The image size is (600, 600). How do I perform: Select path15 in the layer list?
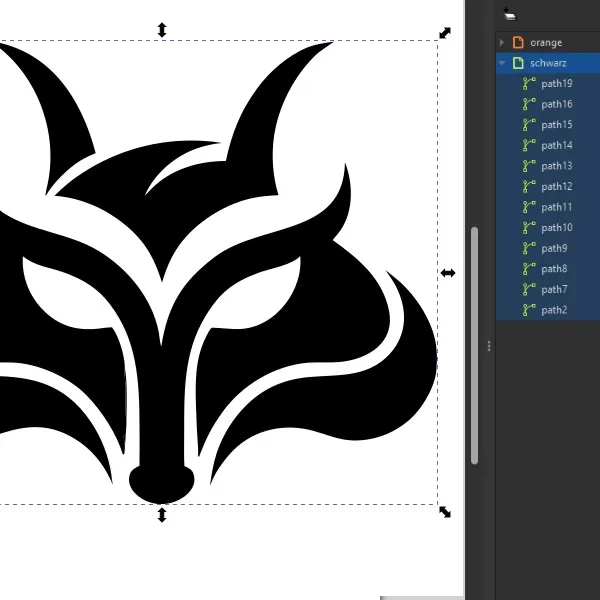(x=557, y=125)
